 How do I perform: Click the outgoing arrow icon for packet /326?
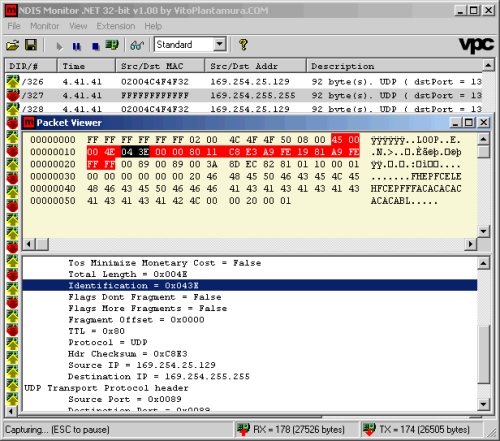click(13, 81)
